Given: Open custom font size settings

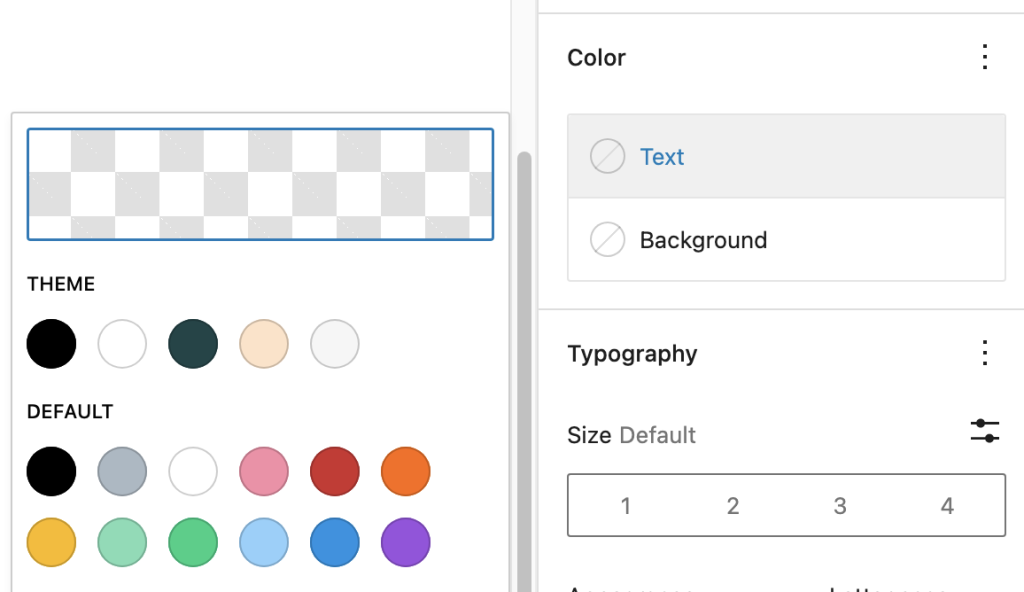Looking at the screenshot, I should pyautogui.click(x=985, y=430).
